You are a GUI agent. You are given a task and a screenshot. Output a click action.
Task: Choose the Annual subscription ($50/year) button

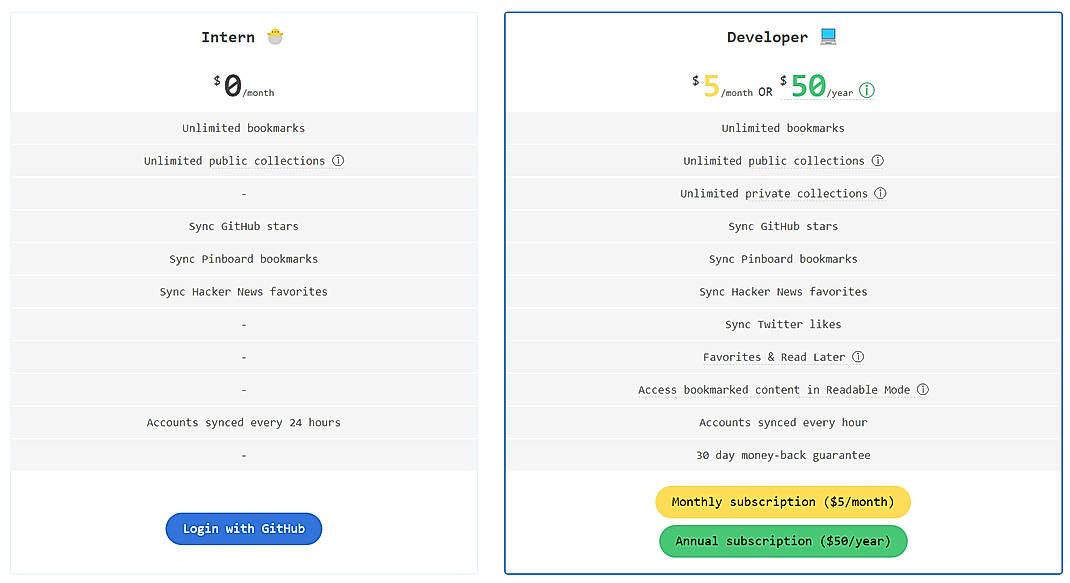tap(782, 541)
